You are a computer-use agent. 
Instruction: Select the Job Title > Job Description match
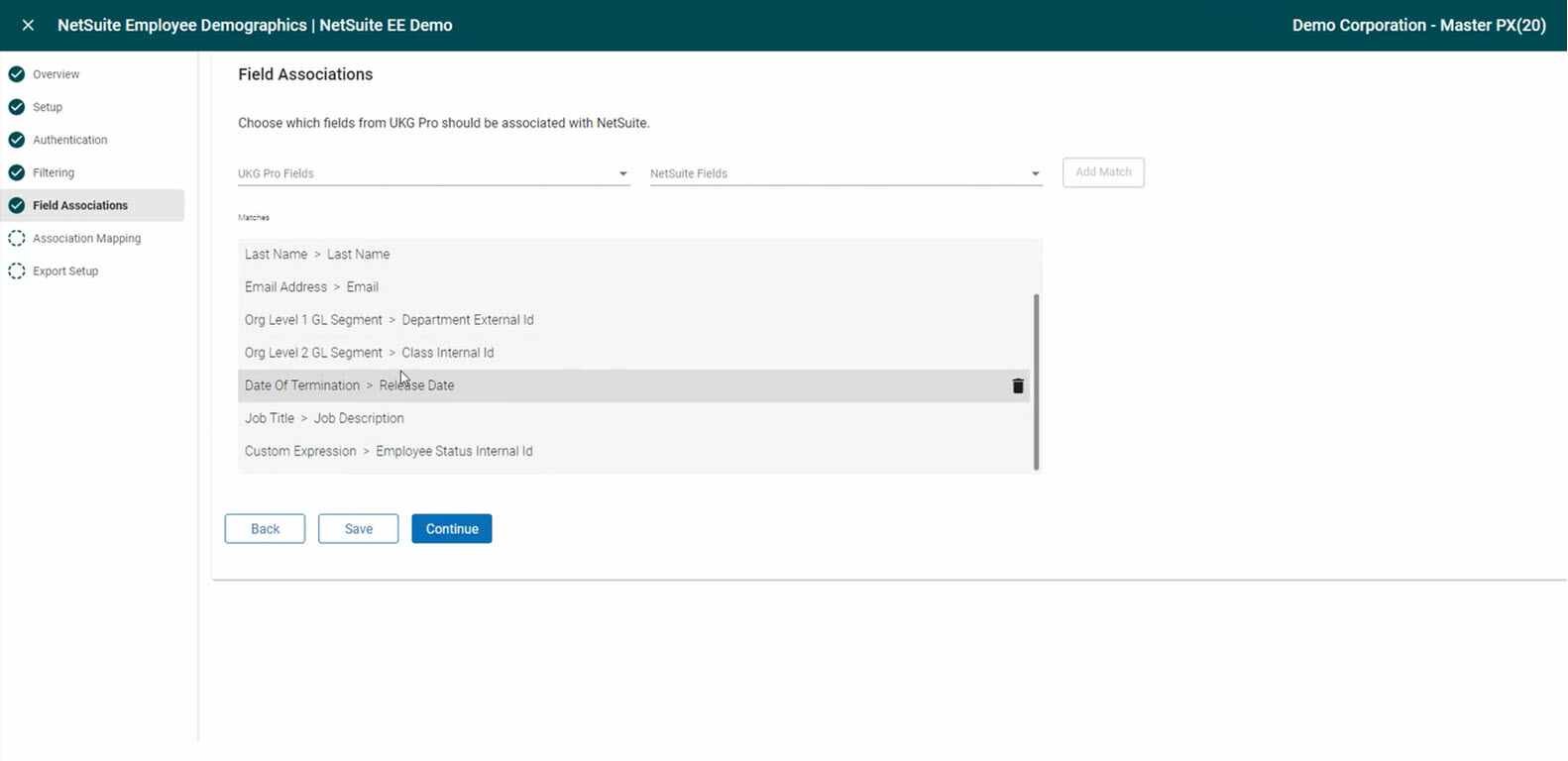click(x=634, y=418)
